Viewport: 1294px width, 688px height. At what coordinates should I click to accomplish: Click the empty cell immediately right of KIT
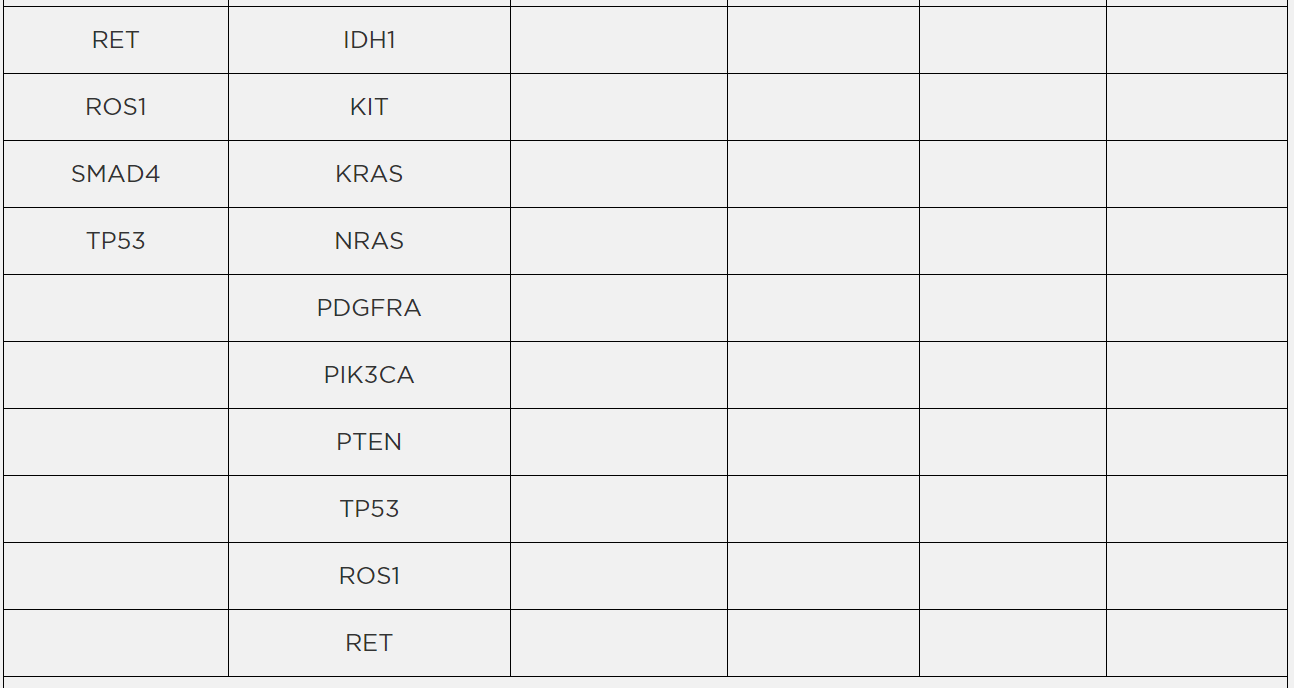[x=618, y=107]
